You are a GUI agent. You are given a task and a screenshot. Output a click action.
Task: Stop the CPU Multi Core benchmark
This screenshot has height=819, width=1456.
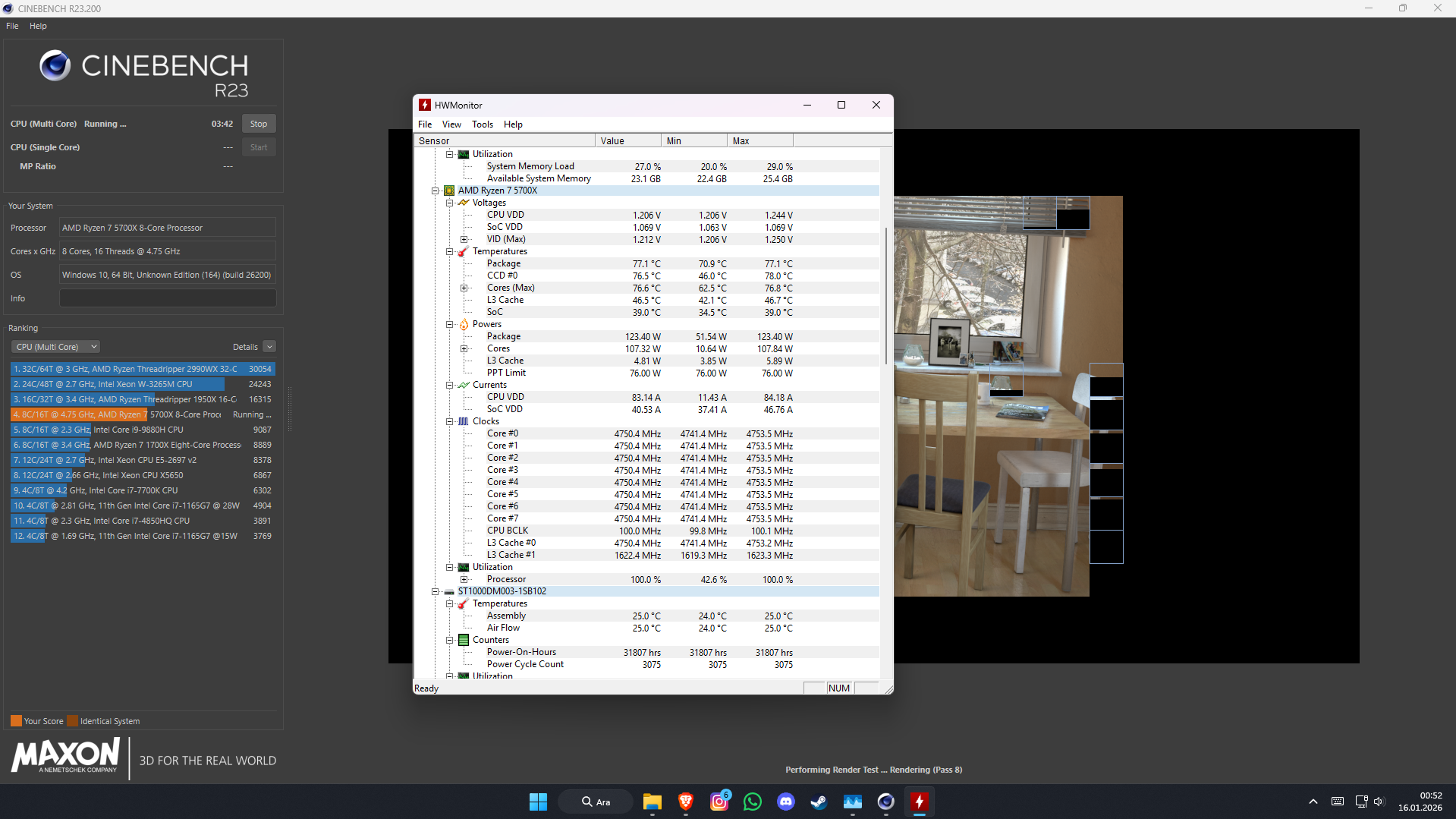(259, 124)
